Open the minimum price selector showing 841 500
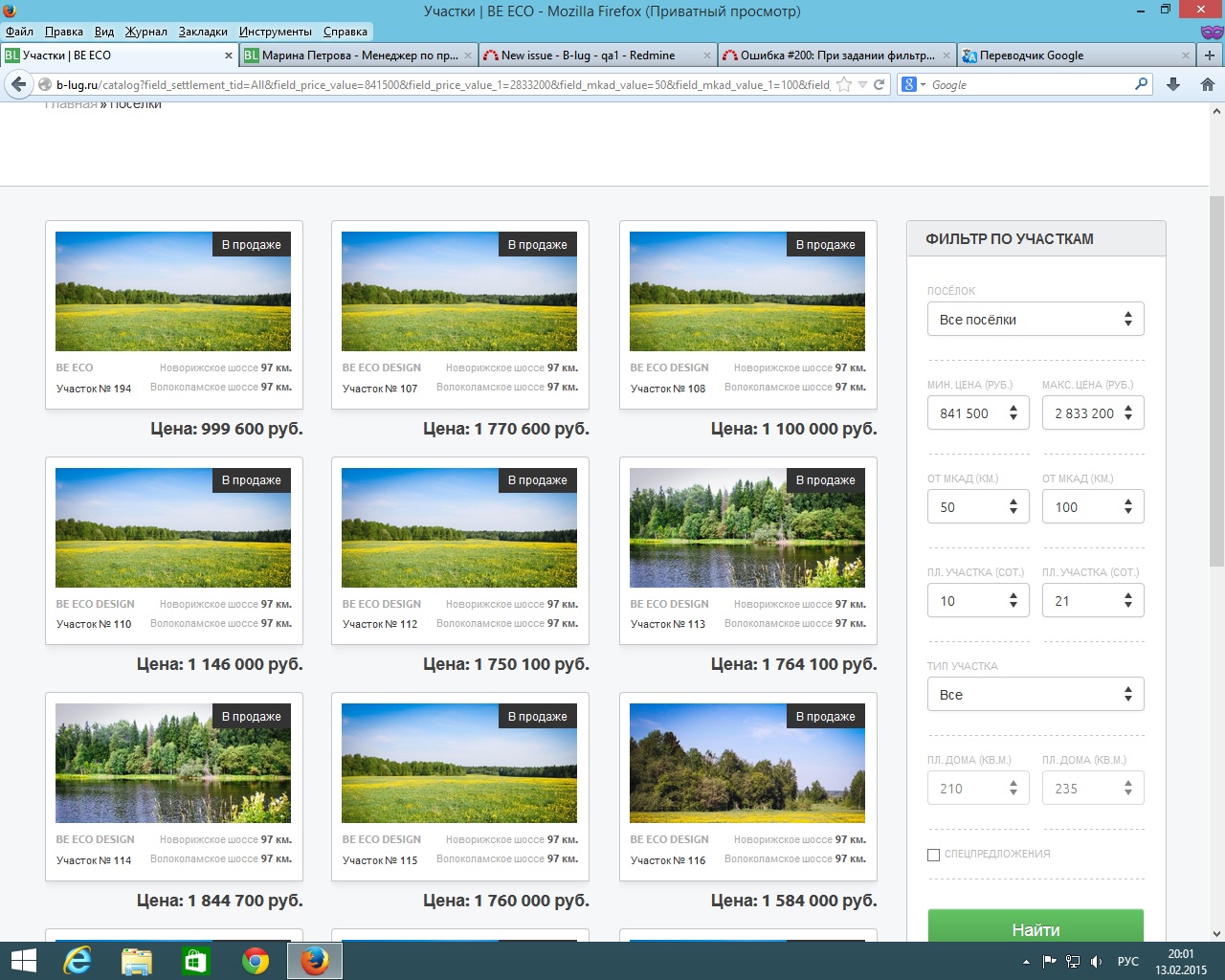Screen dimensions: 1225x980 point(978,413)
